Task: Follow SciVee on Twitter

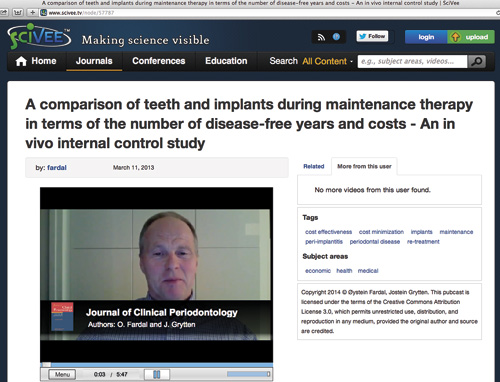Action: click(x=372, y=36)
